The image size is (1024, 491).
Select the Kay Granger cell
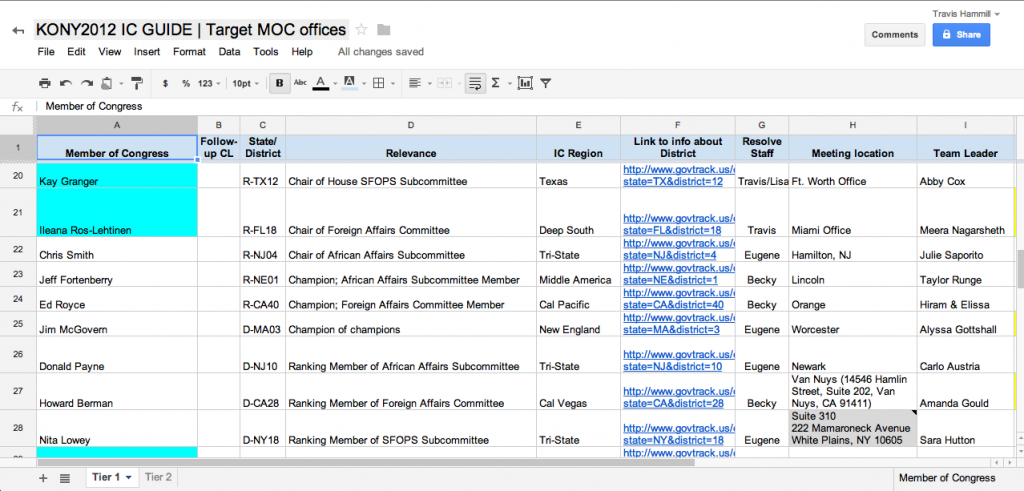pos(117,175)
